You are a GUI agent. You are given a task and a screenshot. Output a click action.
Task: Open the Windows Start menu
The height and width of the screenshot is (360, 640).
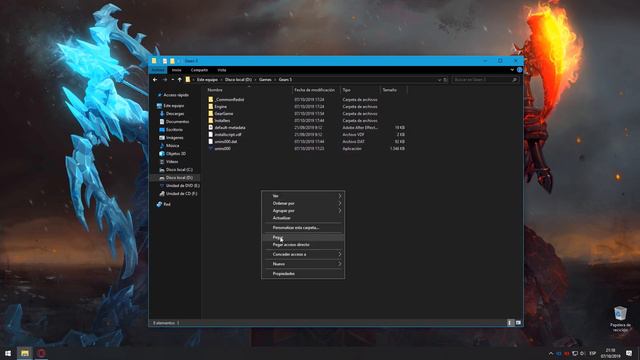click(8, 353)
